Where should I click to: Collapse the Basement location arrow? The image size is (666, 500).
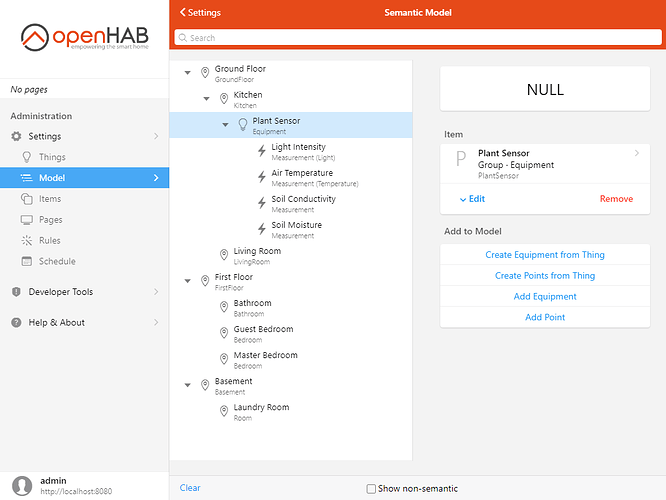coord(188,385)
